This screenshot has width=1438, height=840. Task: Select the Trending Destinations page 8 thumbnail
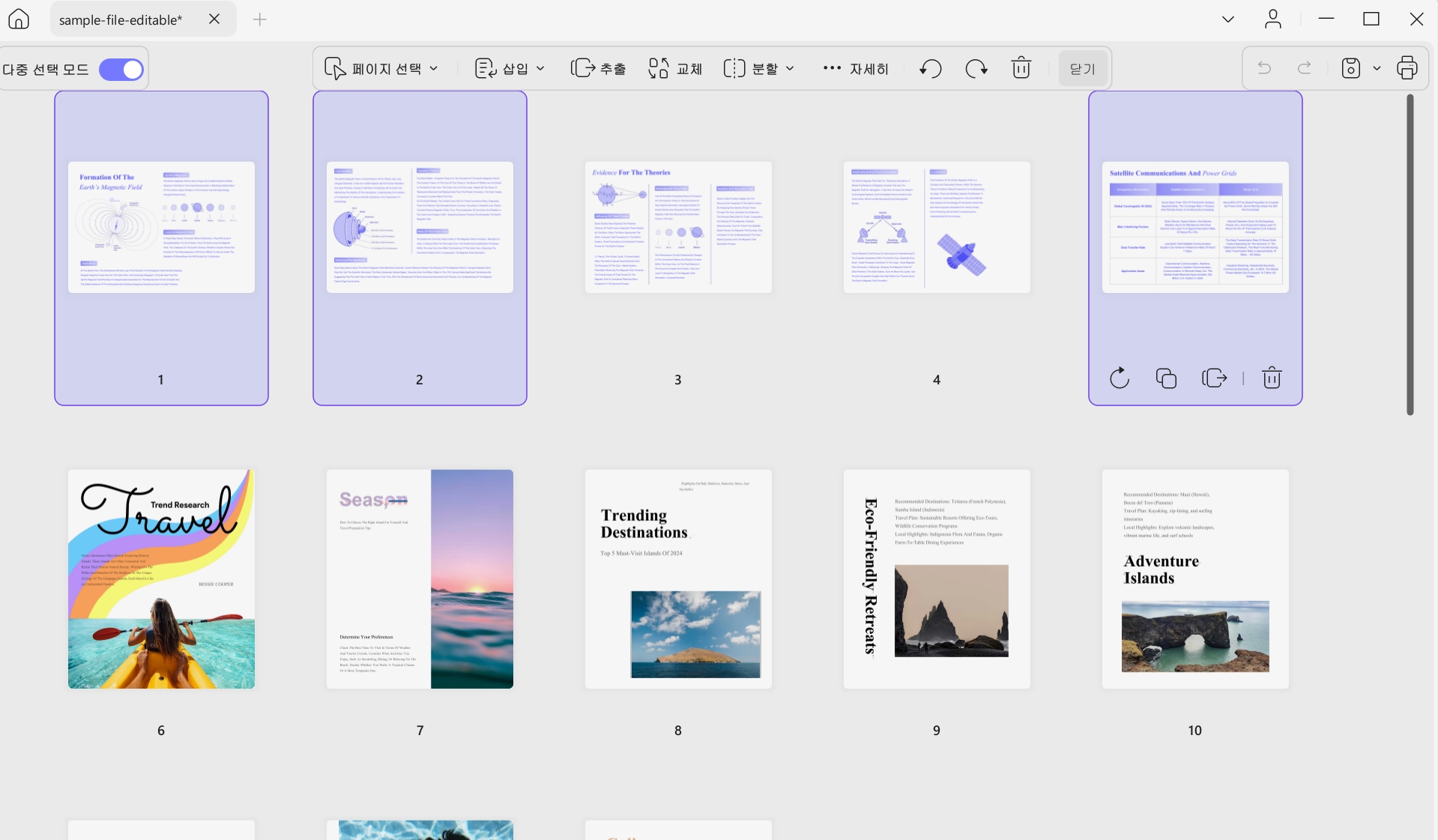click(x=678, y=579)
